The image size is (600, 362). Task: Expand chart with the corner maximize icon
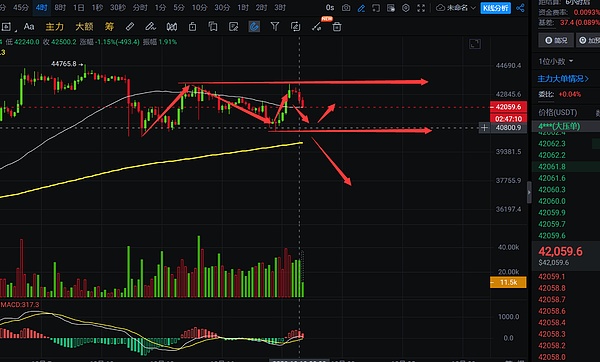pyautogui.click(x=474, y=44)
